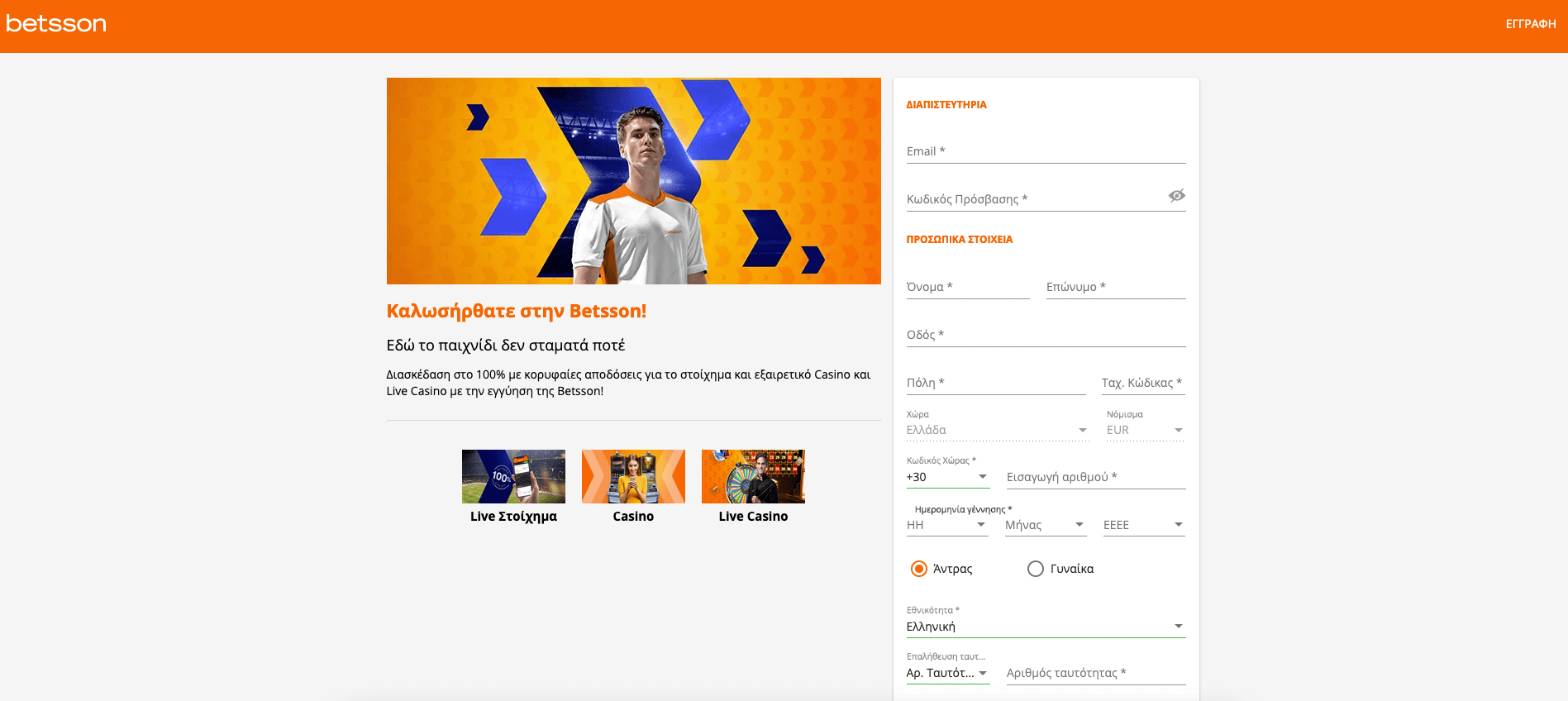Click the Live Στοίχημα label
Image resolution: width=1568 pixels, height=701 pixels.
[513, 517]
